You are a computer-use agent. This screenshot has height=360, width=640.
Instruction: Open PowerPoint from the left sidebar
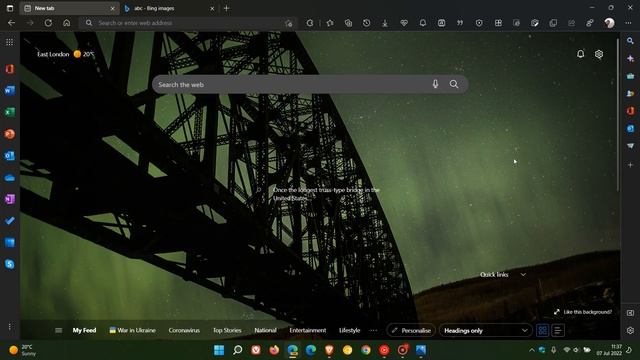[9, 134]
